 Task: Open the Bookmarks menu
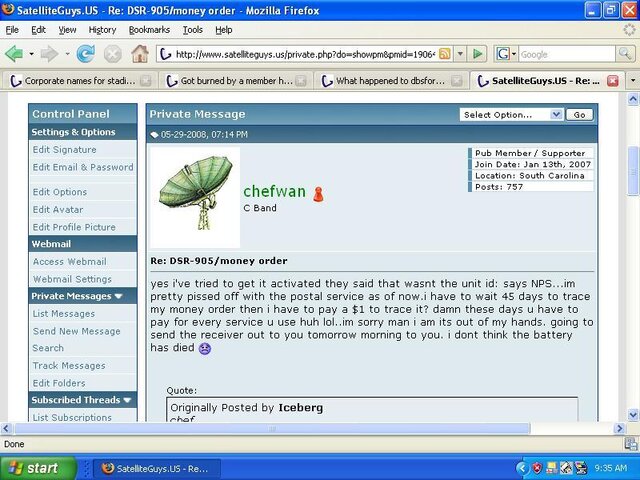(x=149, y=30)
